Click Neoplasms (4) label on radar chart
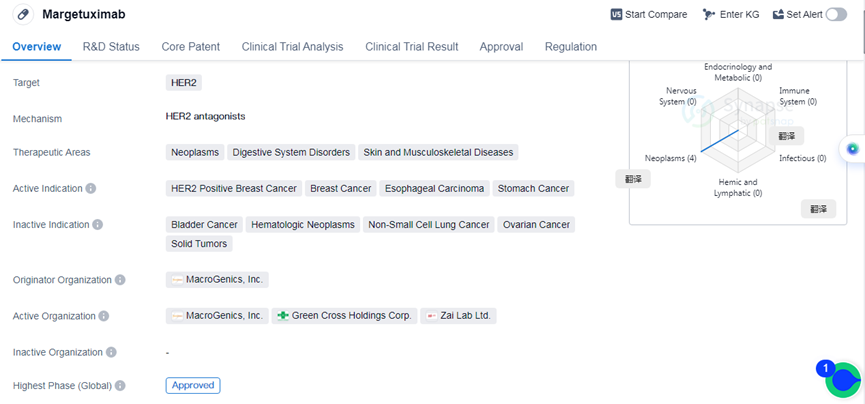Viewport: 865px width, 404px height. coord(671,158)
